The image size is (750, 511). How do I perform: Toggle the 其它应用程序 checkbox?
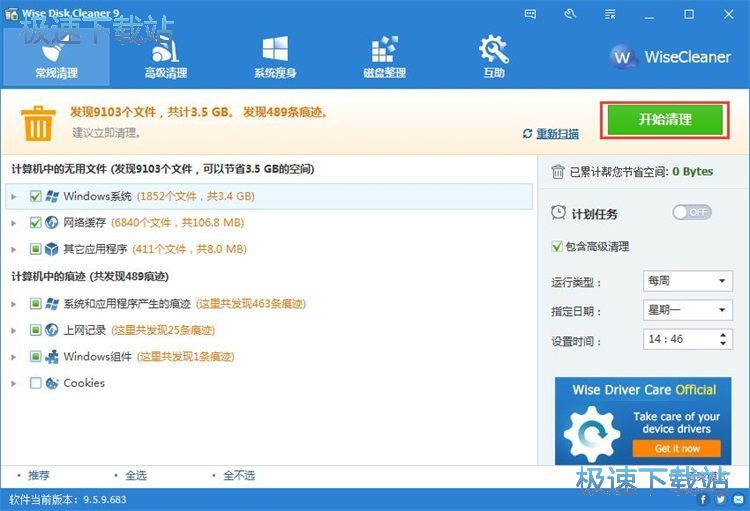35,249
